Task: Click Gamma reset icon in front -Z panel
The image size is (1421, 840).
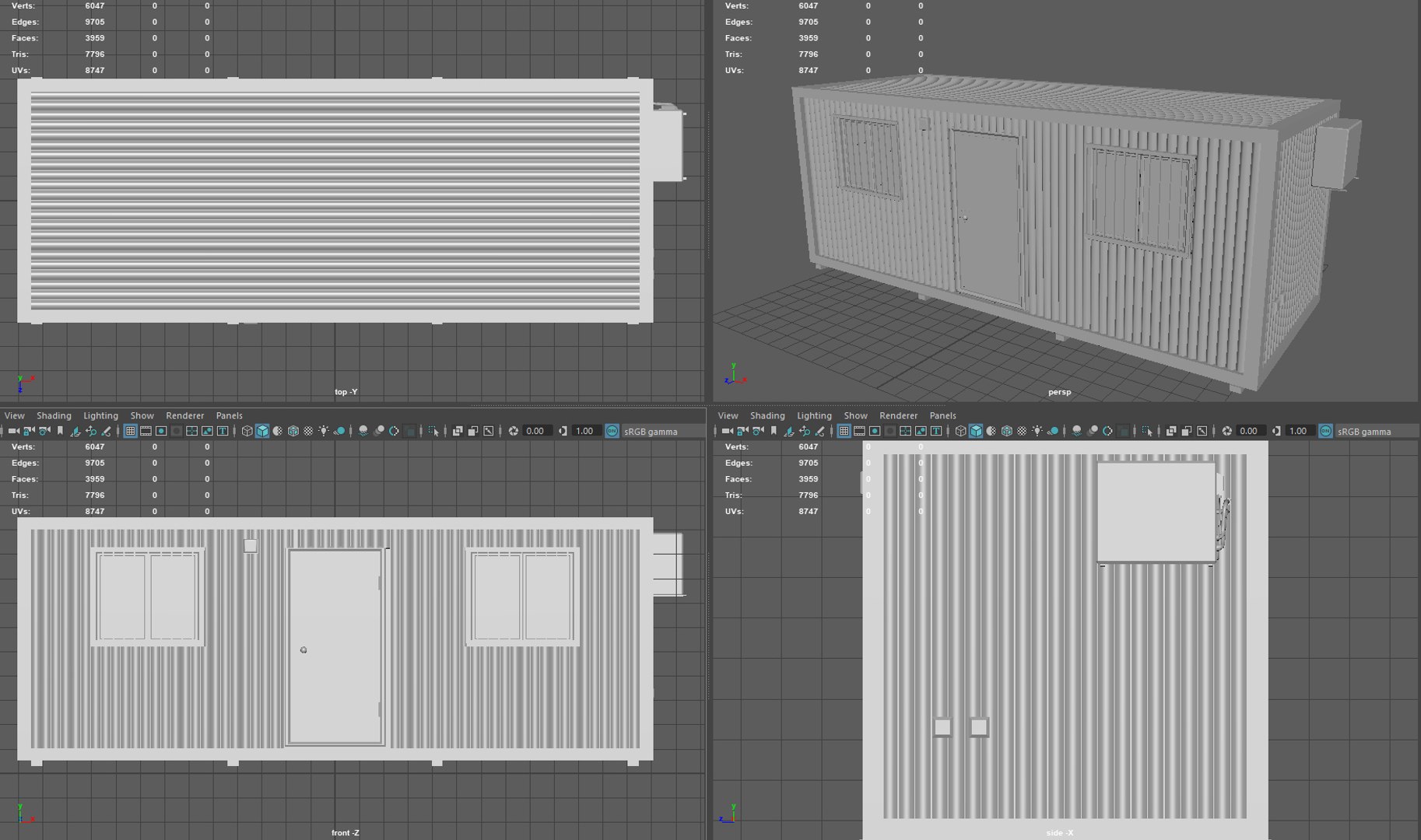Action: [x=563, y=431]
